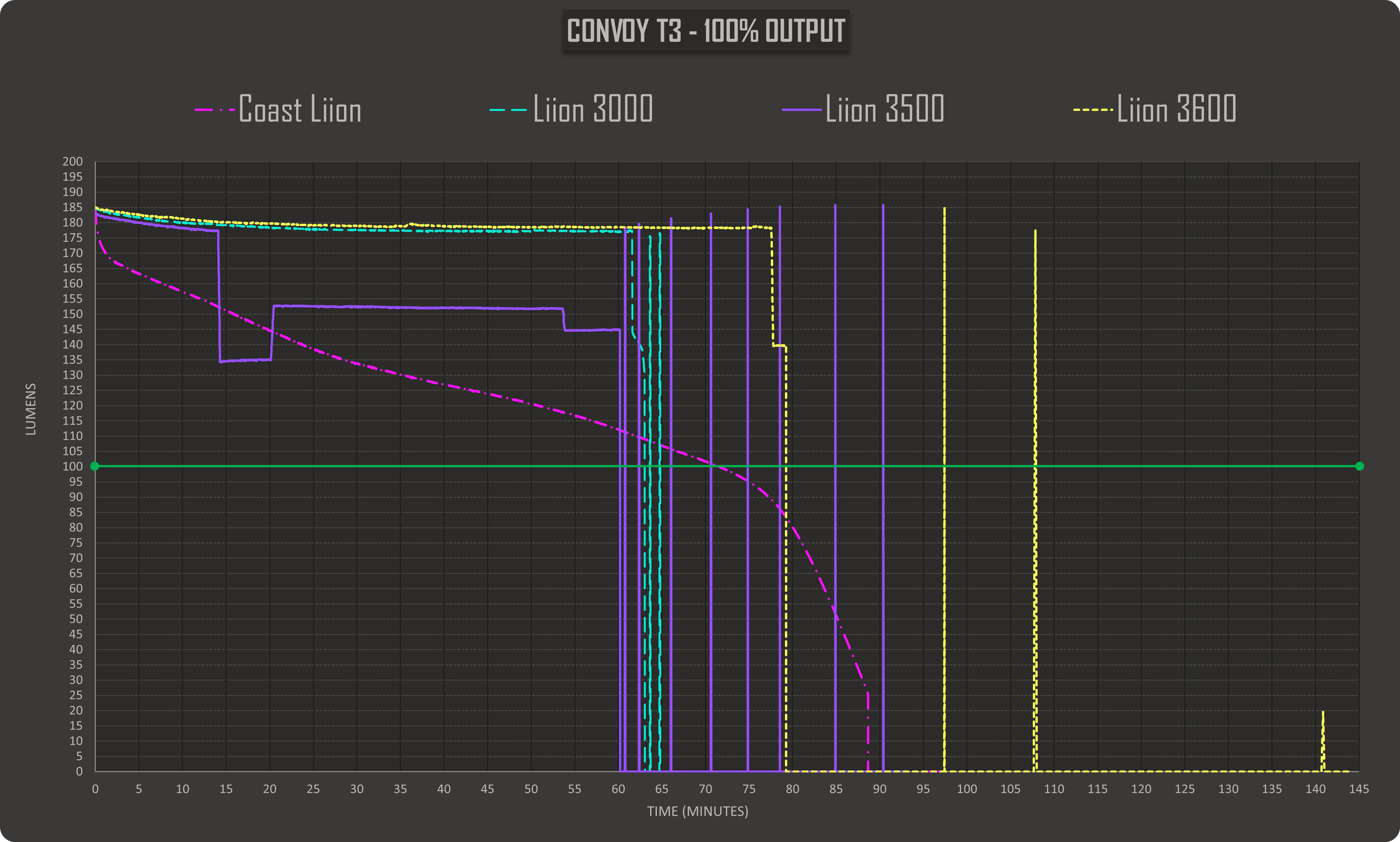Click the 100 label on the lumens axis
1400x842 pixels.
point(72,466)
